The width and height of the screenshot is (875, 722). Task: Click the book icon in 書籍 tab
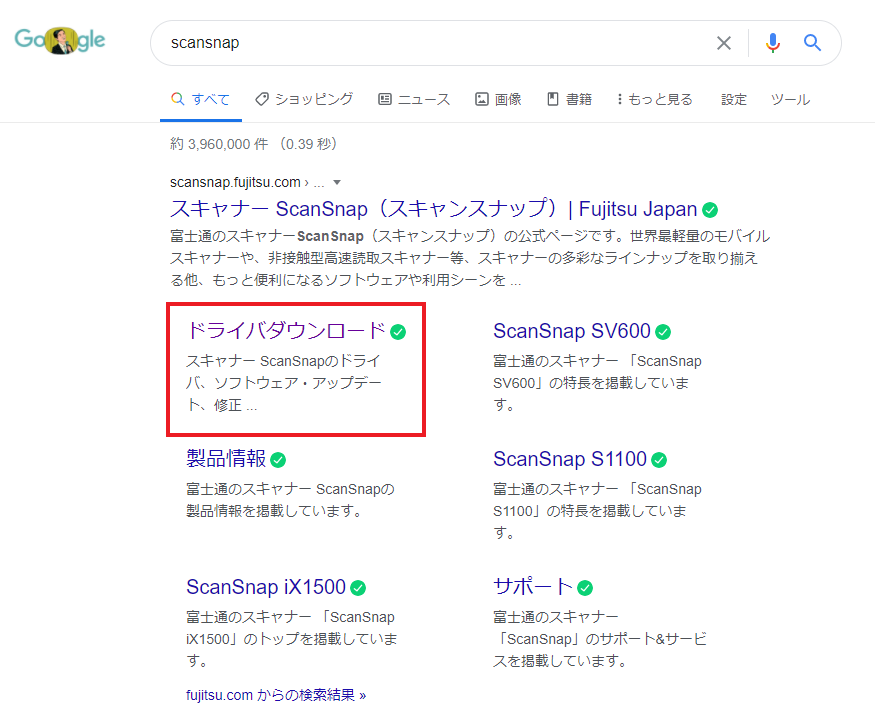coord(552,99)
